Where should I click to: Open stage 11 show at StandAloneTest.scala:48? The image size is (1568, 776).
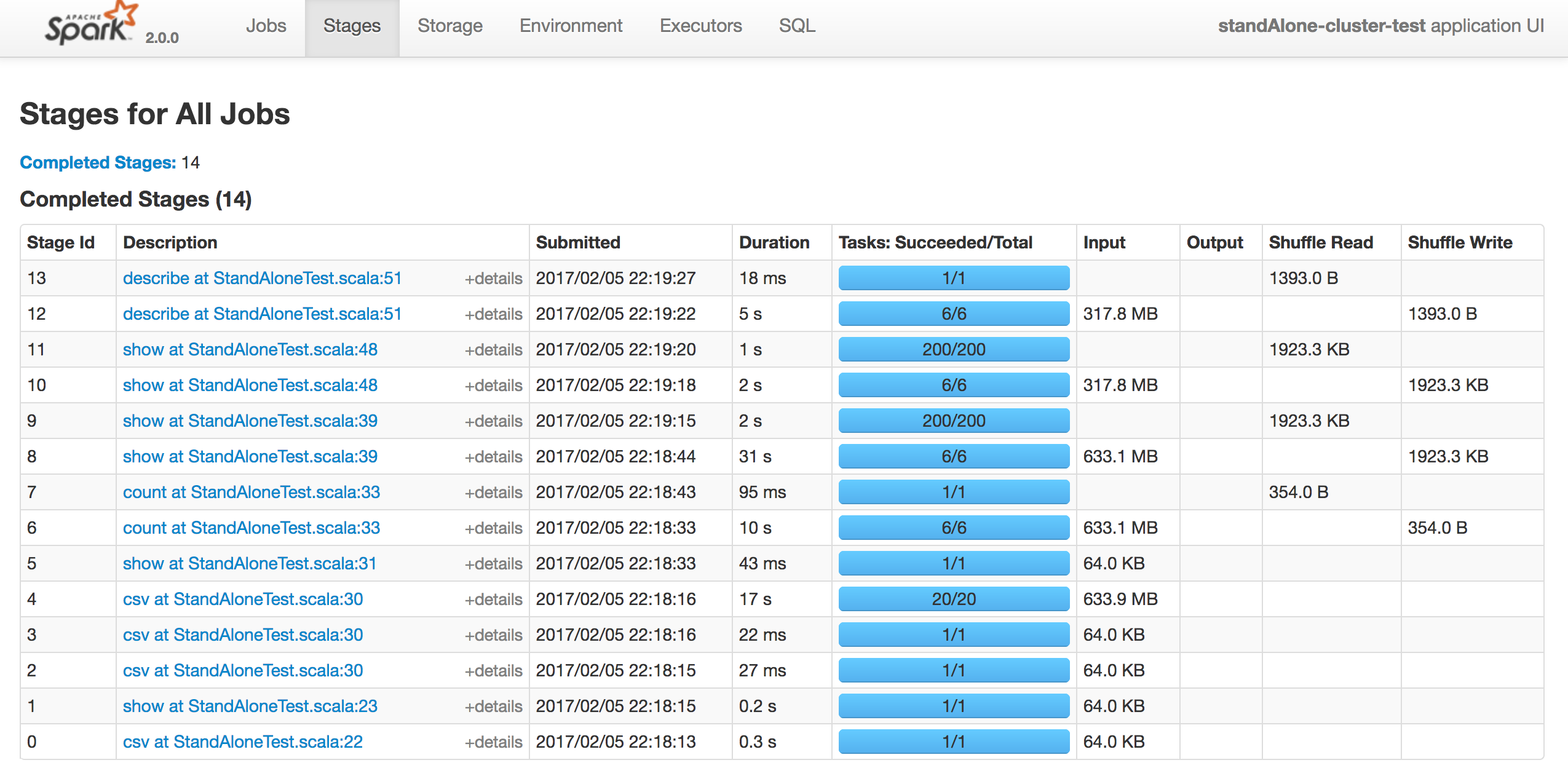[250, 349]
